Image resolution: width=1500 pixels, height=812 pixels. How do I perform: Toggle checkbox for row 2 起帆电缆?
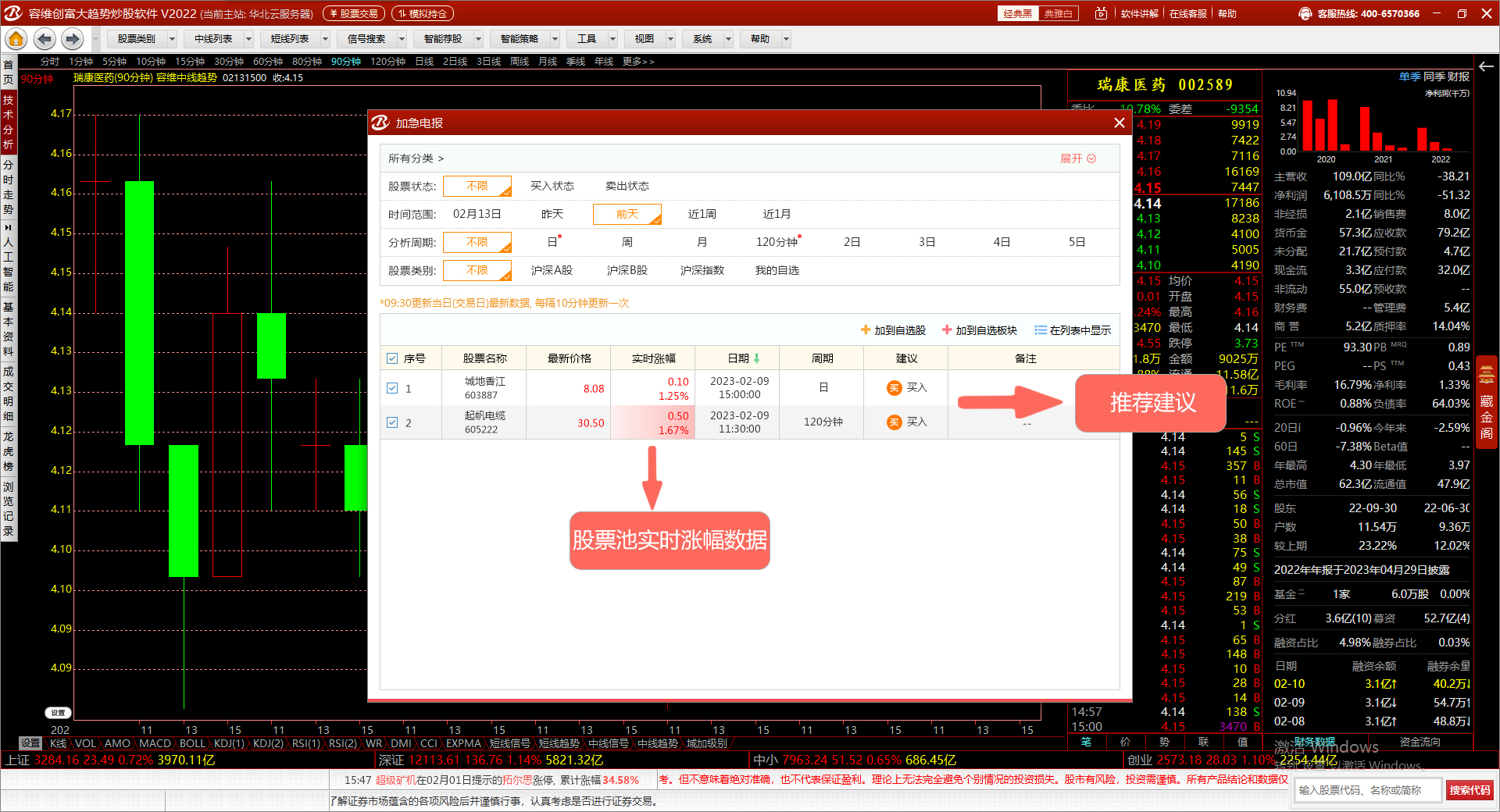click(392, 422)
